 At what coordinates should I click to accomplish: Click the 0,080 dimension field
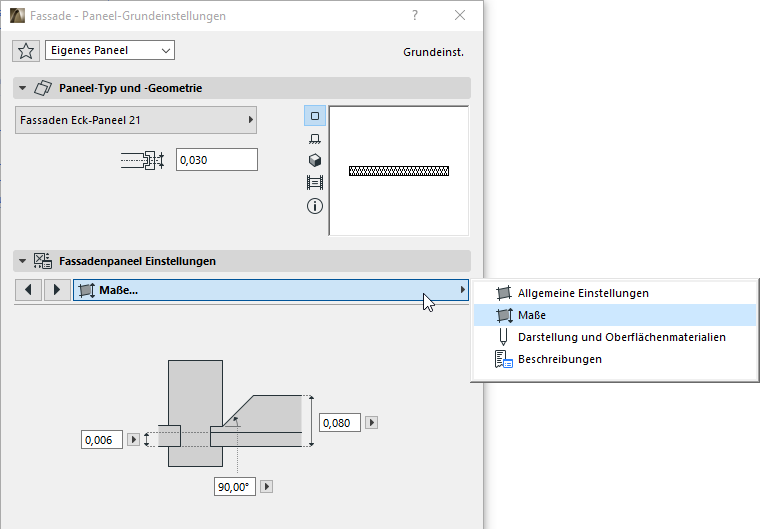click(340, 423)
